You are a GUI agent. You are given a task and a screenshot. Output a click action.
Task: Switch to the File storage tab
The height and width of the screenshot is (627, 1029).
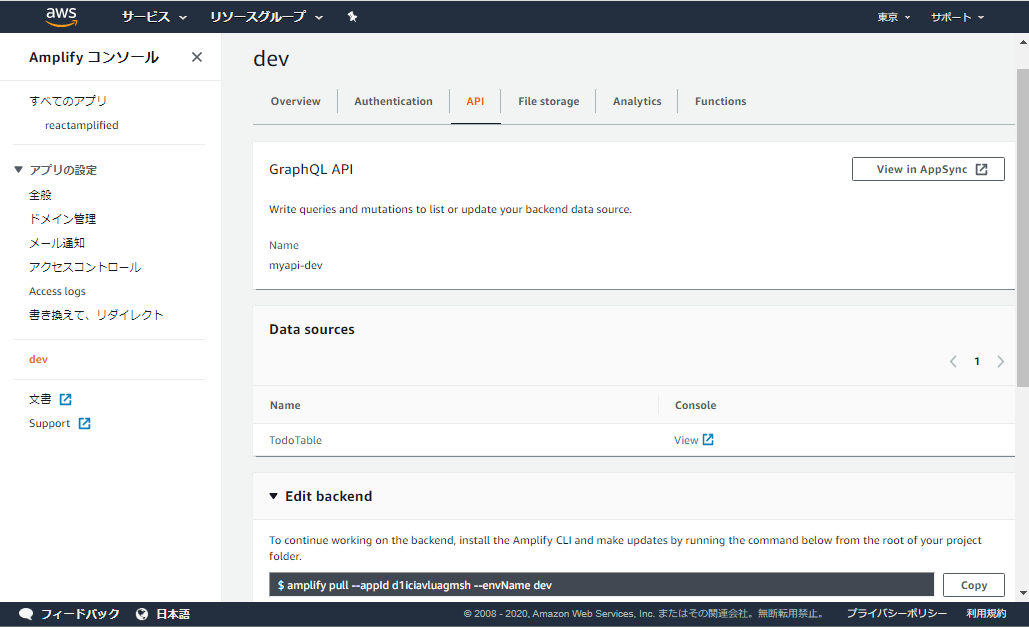coord(549,101)
